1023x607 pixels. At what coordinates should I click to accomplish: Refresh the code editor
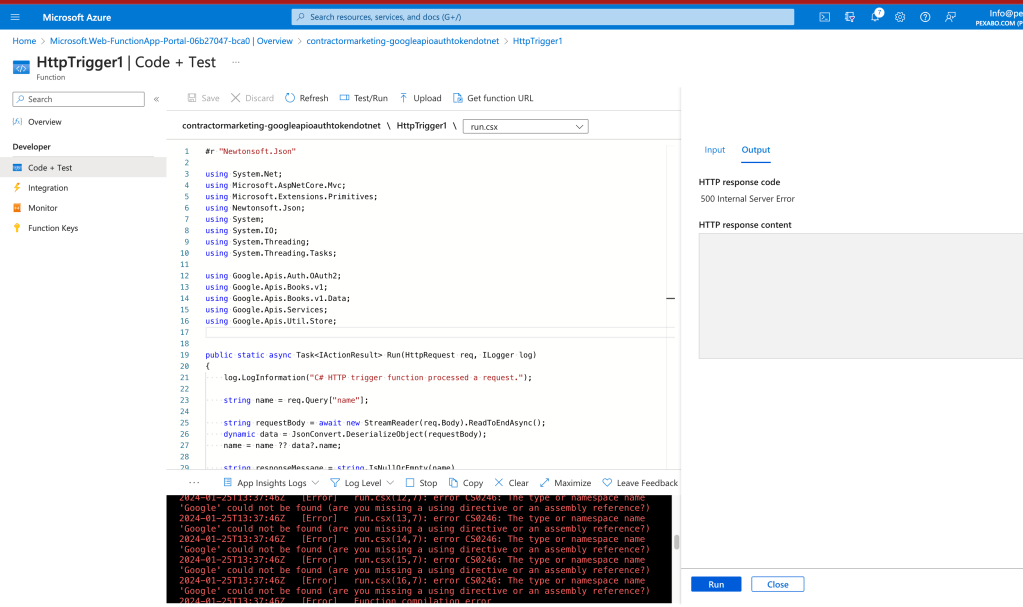(307, 98)
